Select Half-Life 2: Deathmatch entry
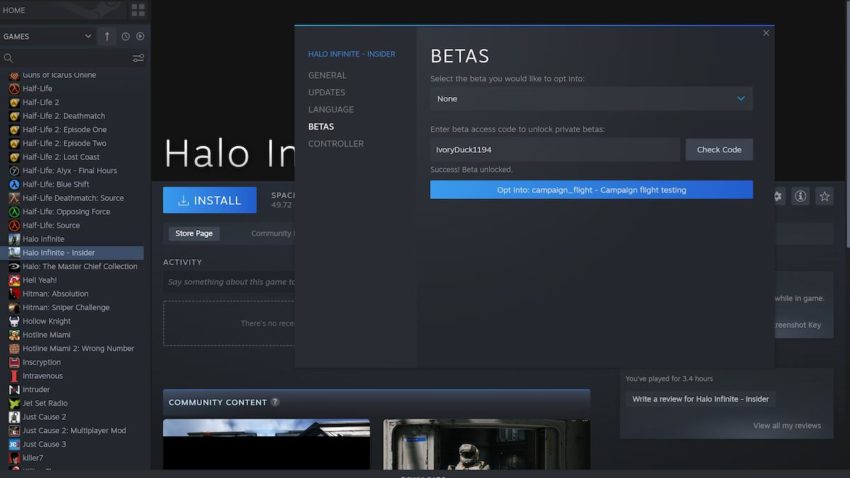The height and width of the screenshot is (478, 850). pos(63,115)
